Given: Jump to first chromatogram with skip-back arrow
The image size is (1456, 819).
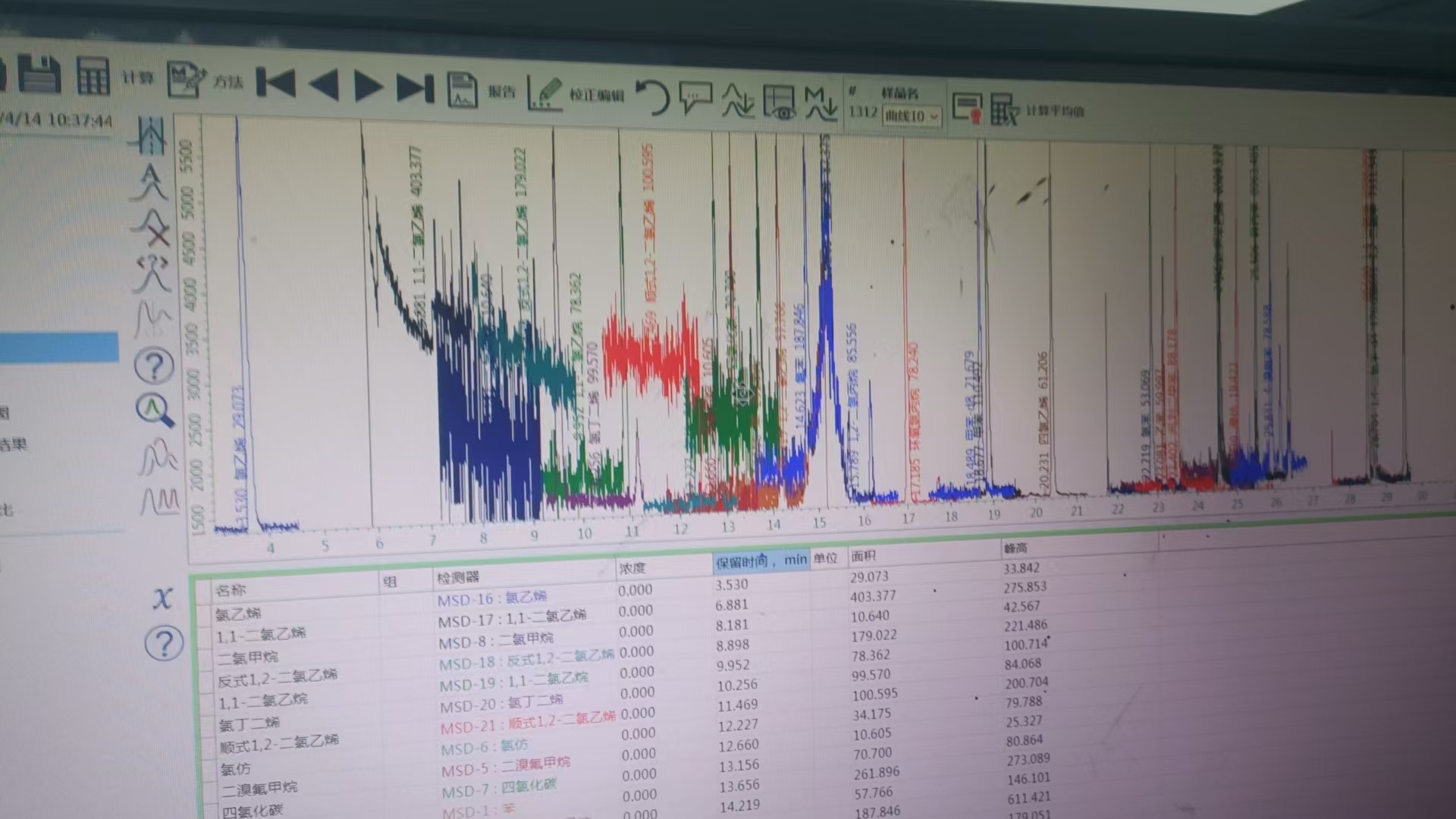Looking at the screenshot, I should (x=276, y=83).
